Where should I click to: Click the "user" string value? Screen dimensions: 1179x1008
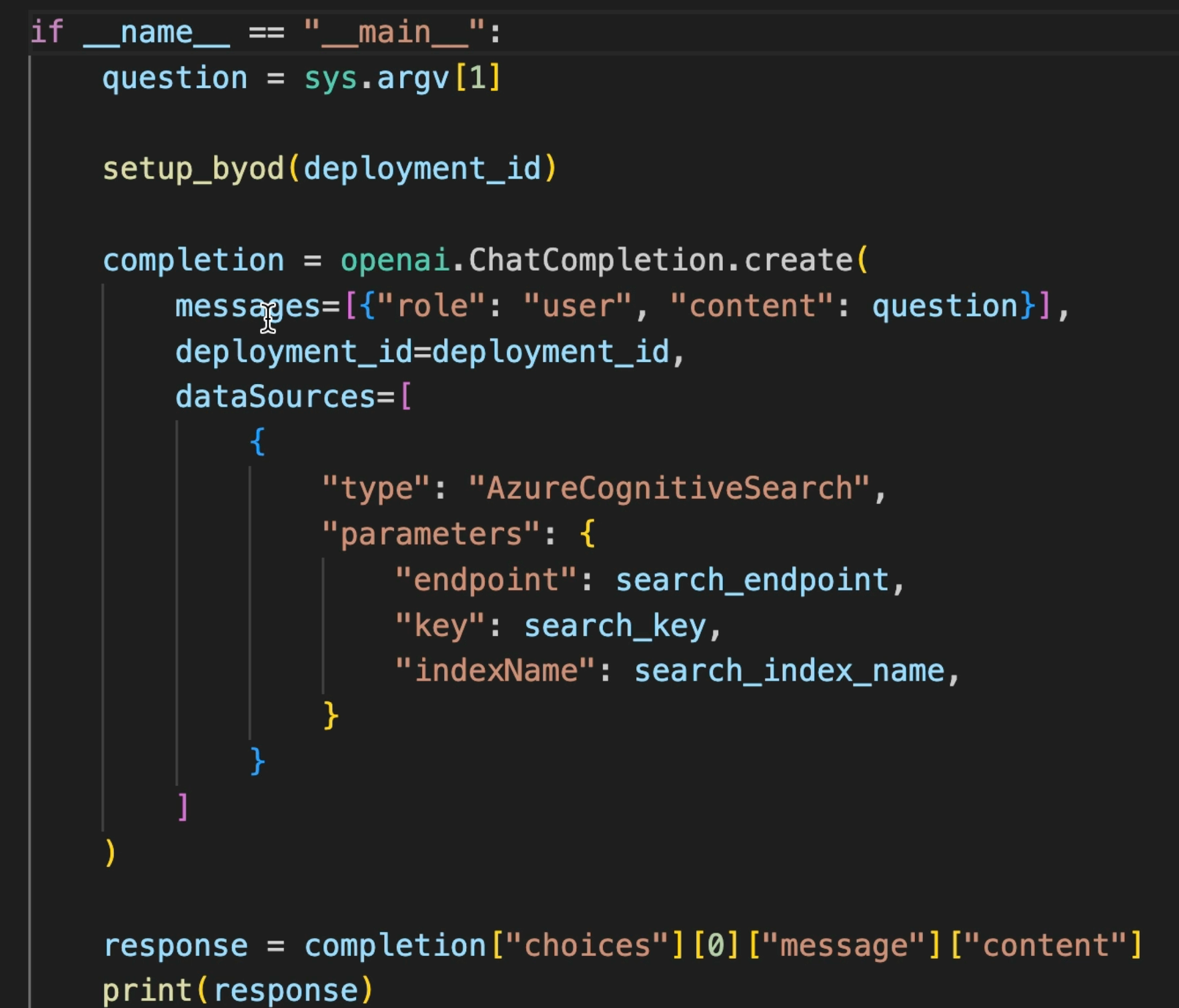[577, 307]
